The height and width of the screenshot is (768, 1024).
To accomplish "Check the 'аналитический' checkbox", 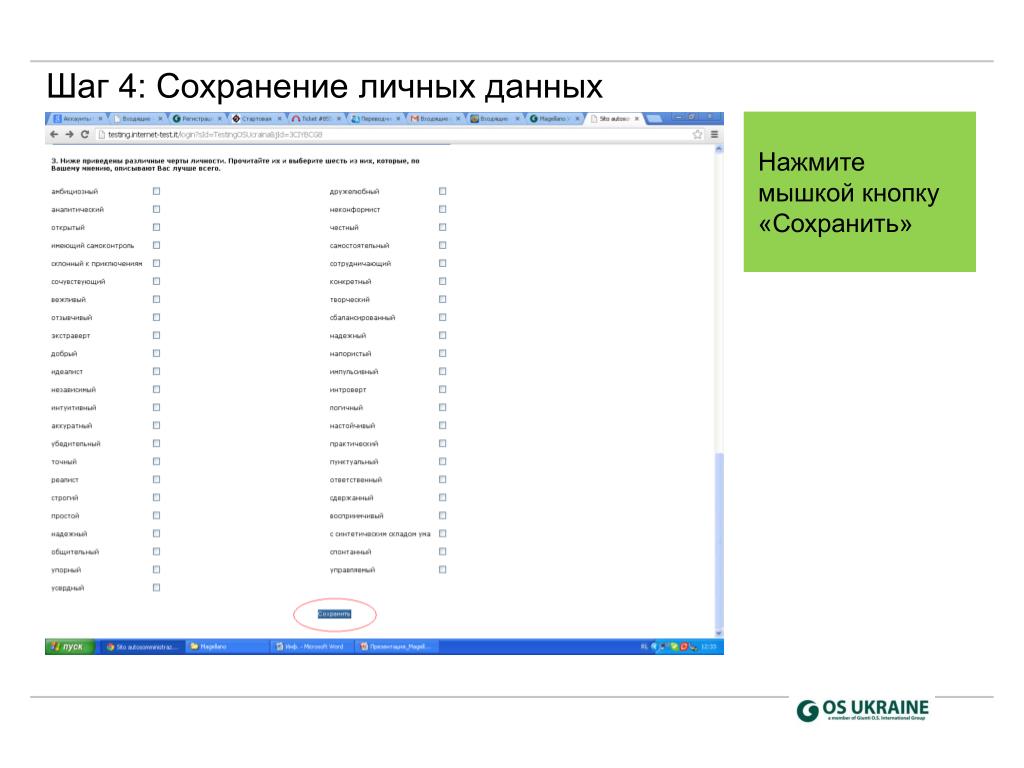I will pos(157,210).
